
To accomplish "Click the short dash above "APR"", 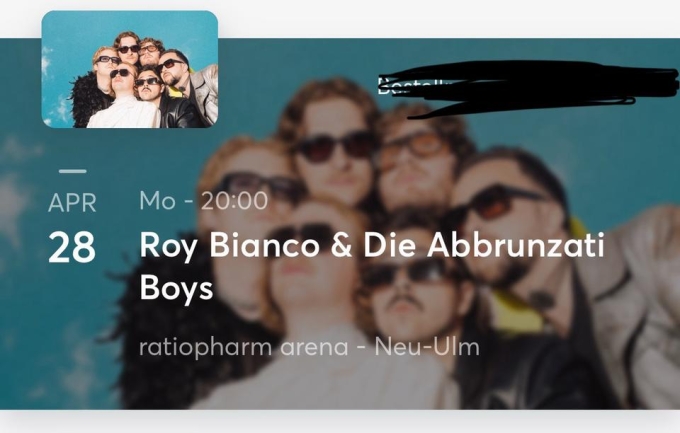I will point(72,172).
